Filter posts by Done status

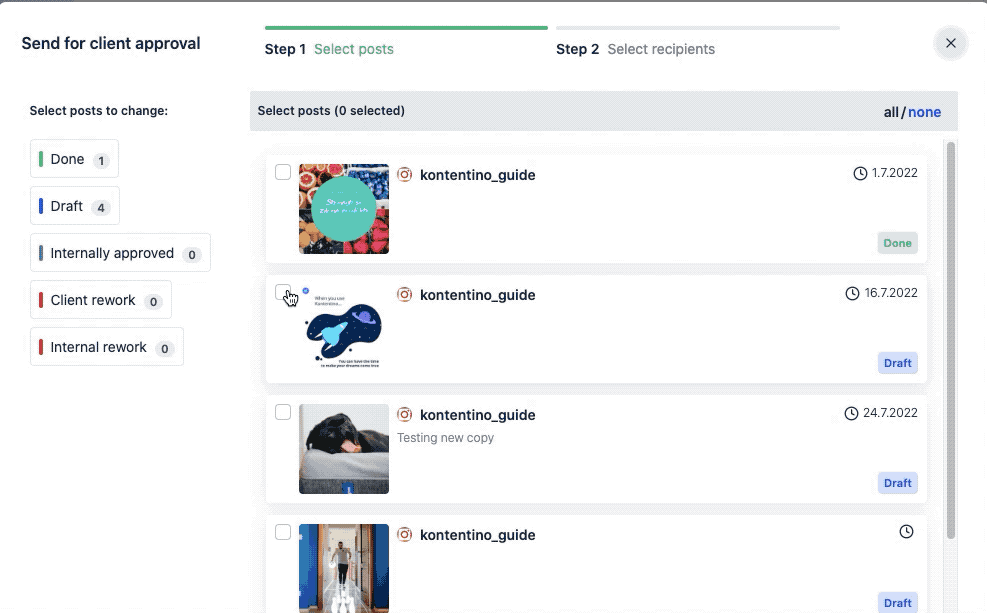click(74, 159)
